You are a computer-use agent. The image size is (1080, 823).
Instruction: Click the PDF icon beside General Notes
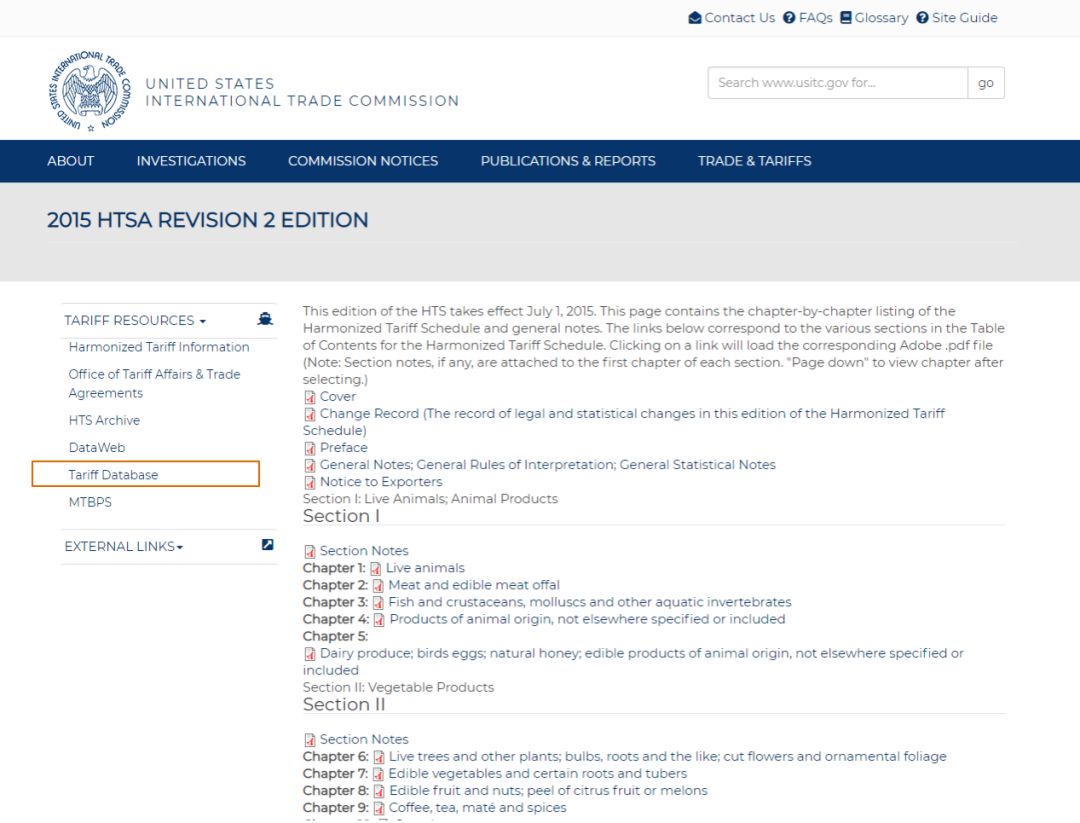[x=310, y=466]
